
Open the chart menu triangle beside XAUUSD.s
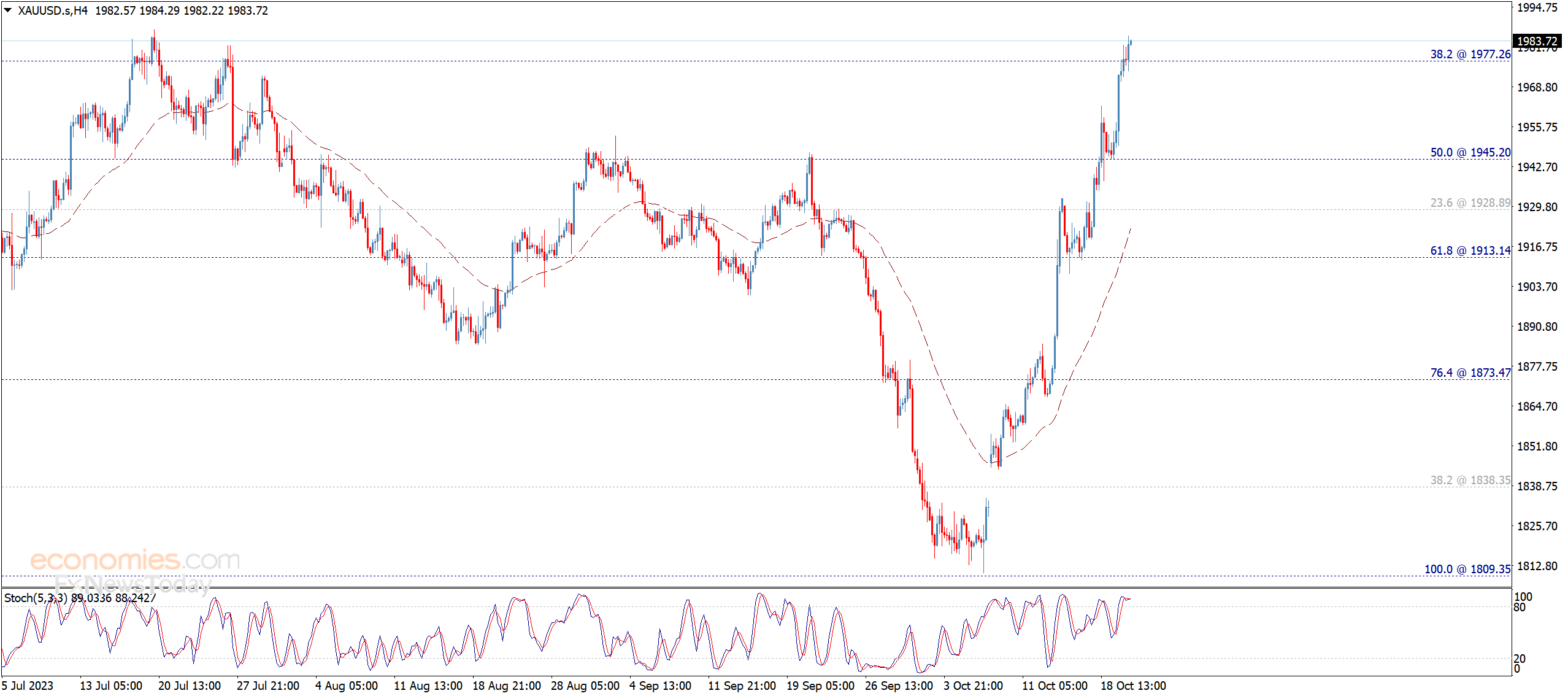[8, 10]
